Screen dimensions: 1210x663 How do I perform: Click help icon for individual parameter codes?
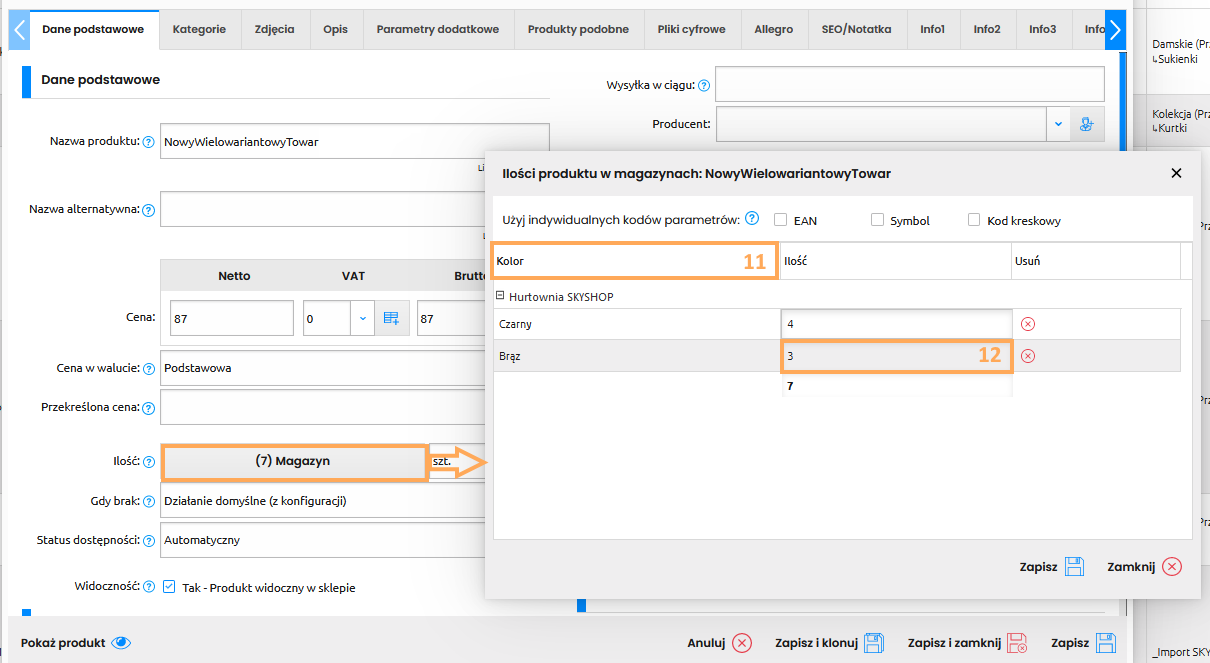[752, 219]
